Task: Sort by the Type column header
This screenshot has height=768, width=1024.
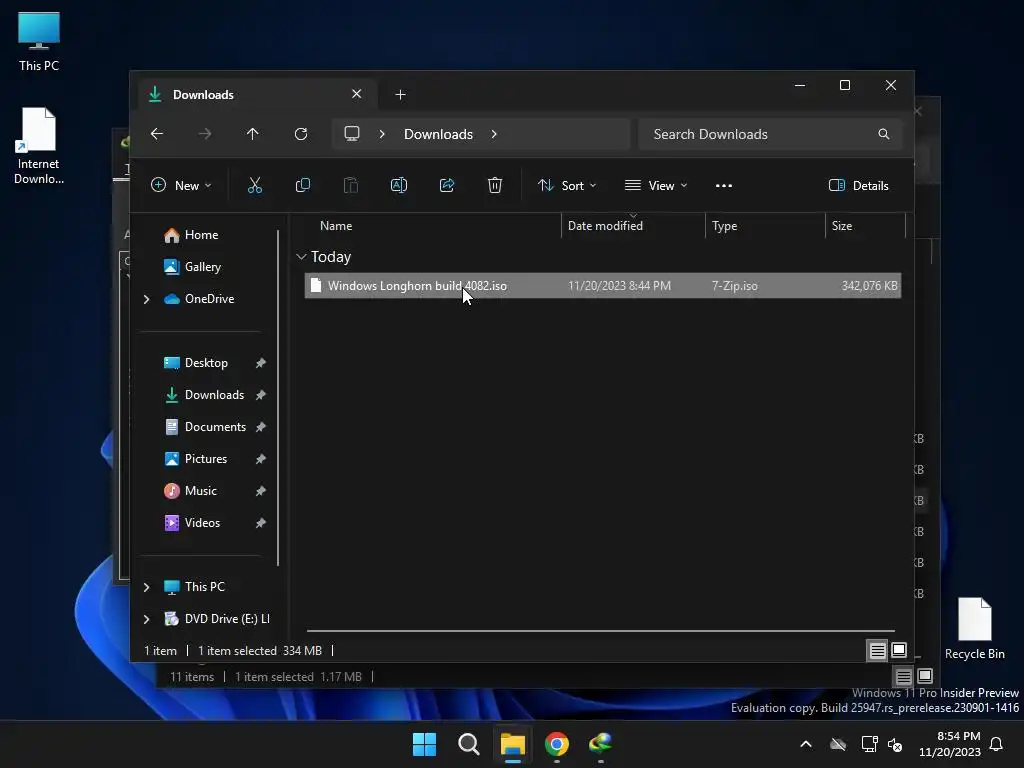Action: point(765,226)
